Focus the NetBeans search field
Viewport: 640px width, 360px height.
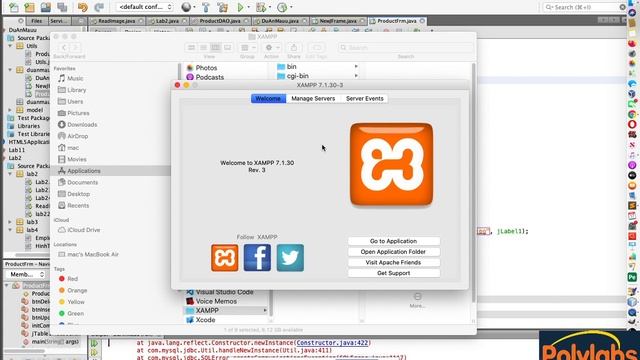point(584,7)
